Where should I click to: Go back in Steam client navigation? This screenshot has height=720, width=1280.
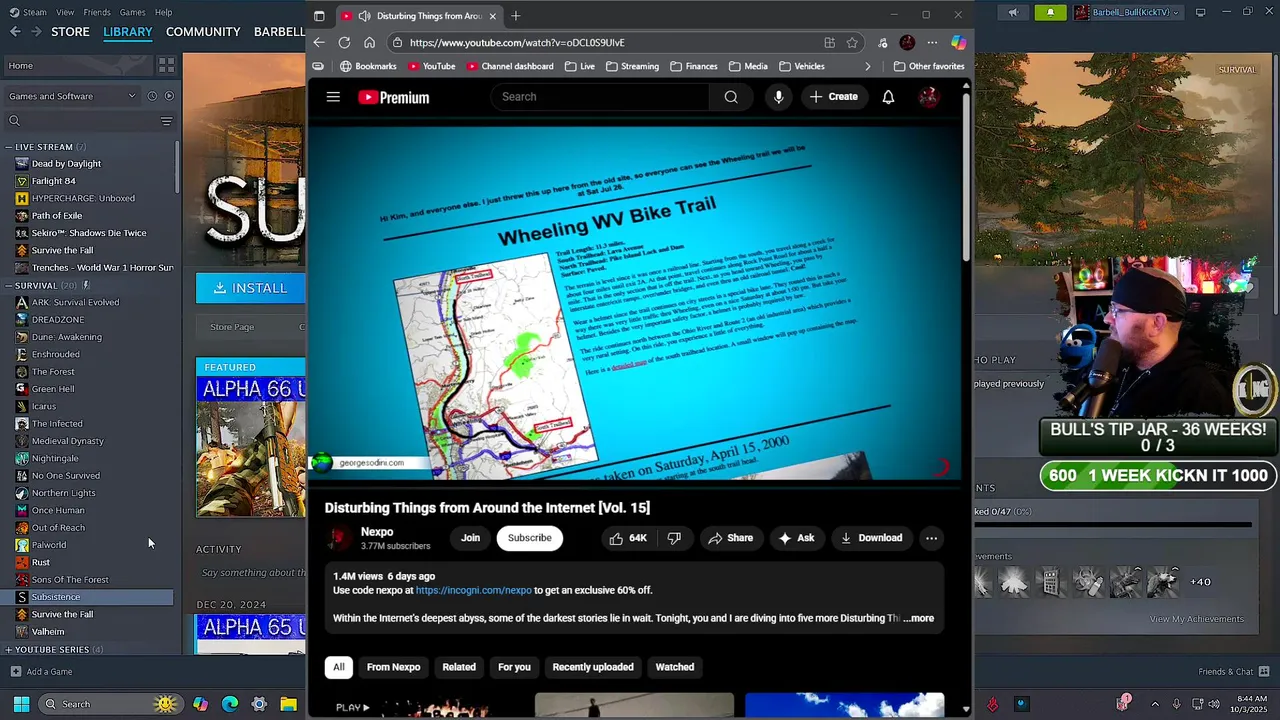15,32
